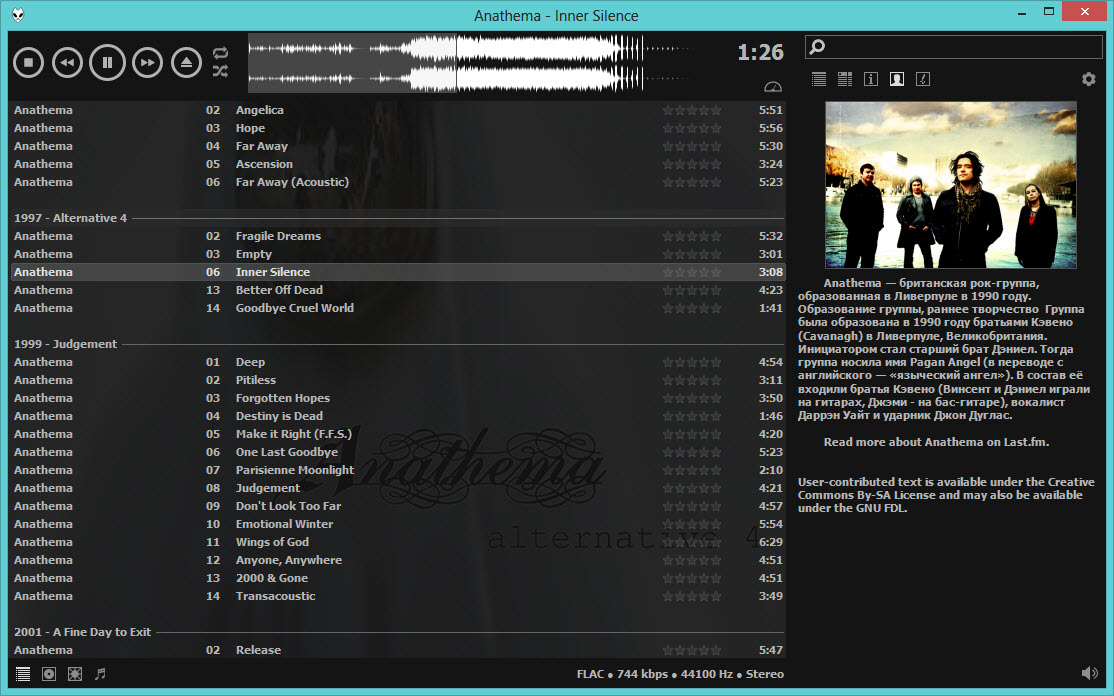Stop playback with the stop button

(29, 63)
